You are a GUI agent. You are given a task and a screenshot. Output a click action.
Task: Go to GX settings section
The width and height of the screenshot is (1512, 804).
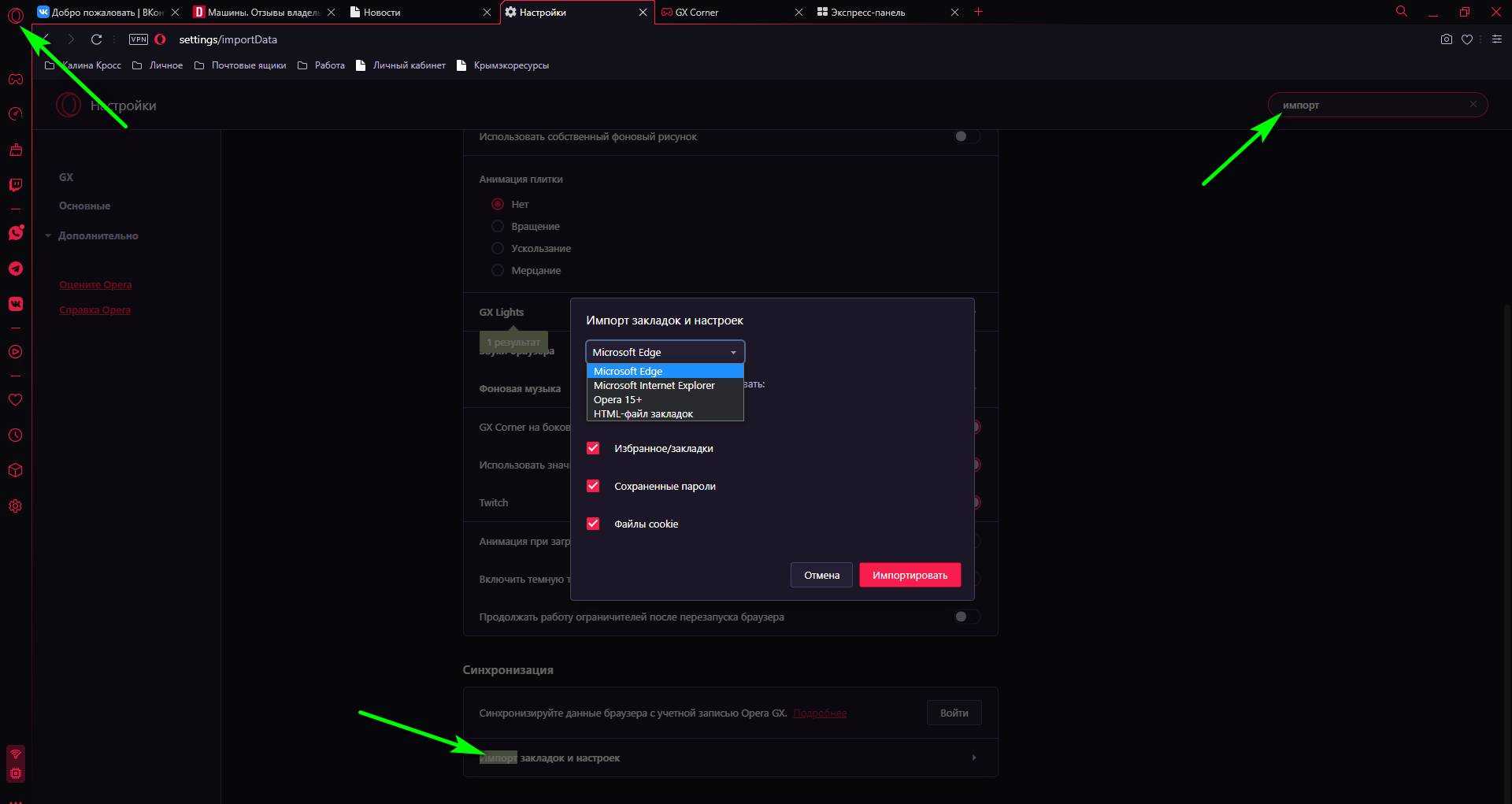pos(66,177)
